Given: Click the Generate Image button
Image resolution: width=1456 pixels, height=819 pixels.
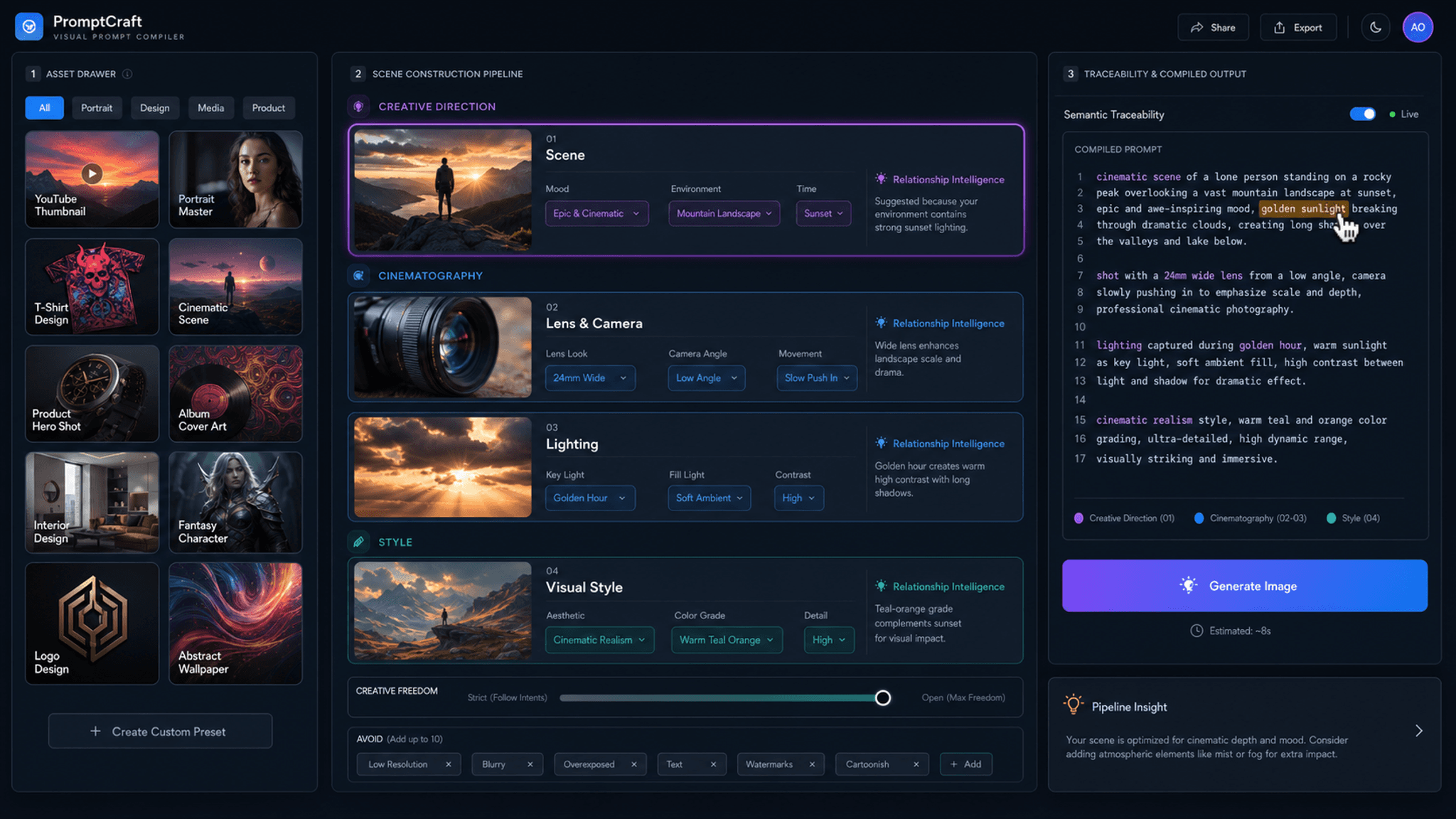Looking at the screenshot, I should [x=1245, y=586].
